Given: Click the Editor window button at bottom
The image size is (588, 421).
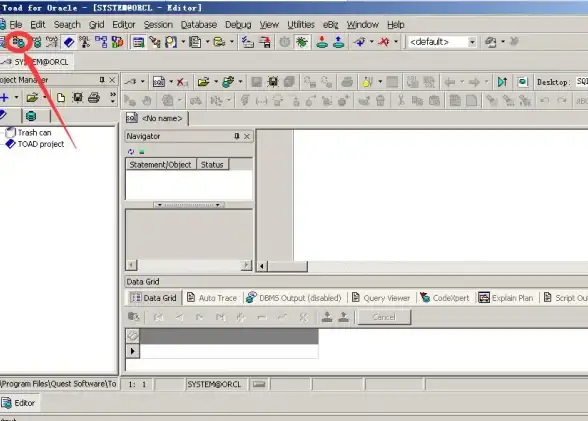Looking at the screenshot, I should (19, 403).
